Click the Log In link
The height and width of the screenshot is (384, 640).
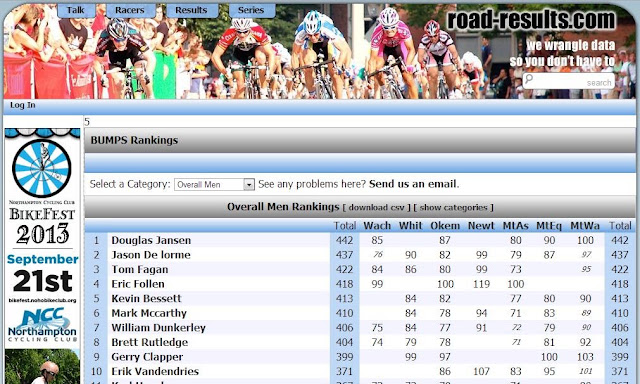pos(23,105)
